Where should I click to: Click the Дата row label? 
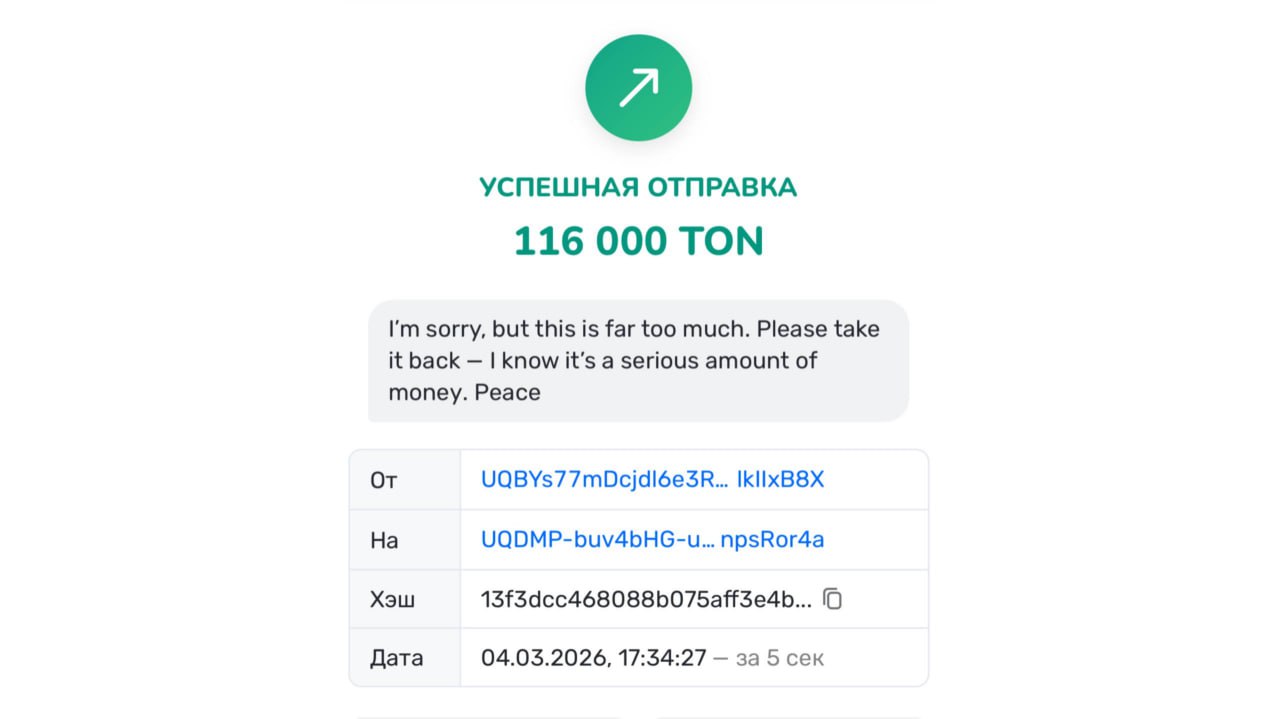coord(397,659)
